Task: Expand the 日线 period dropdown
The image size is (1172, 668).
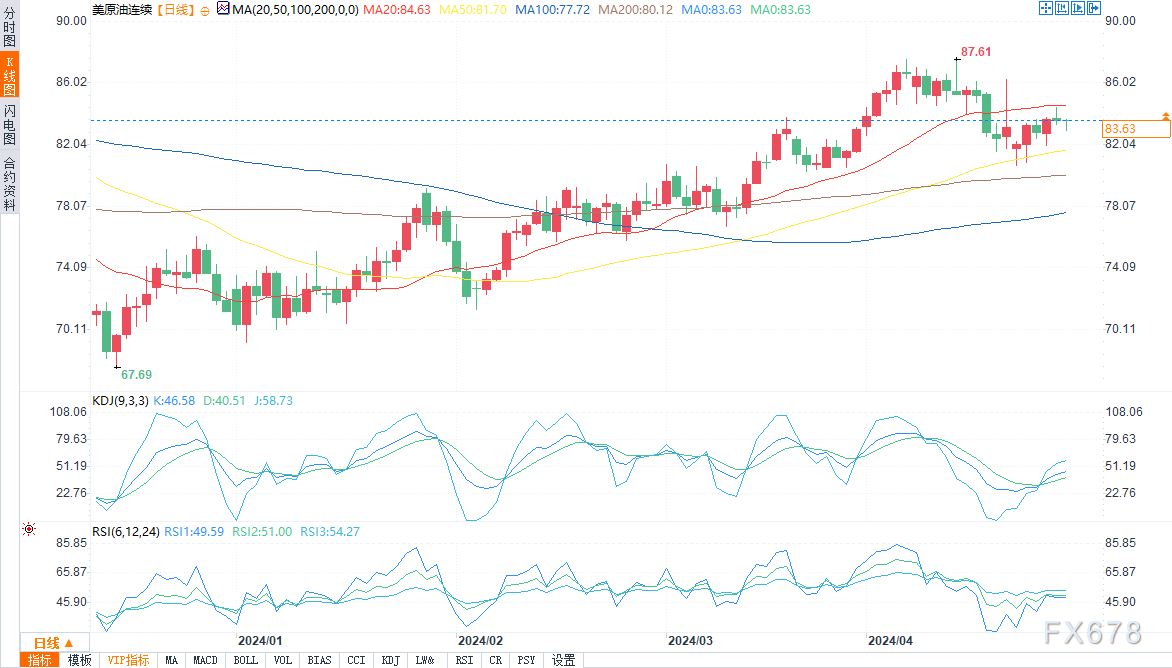Action: tap(46, 643)
